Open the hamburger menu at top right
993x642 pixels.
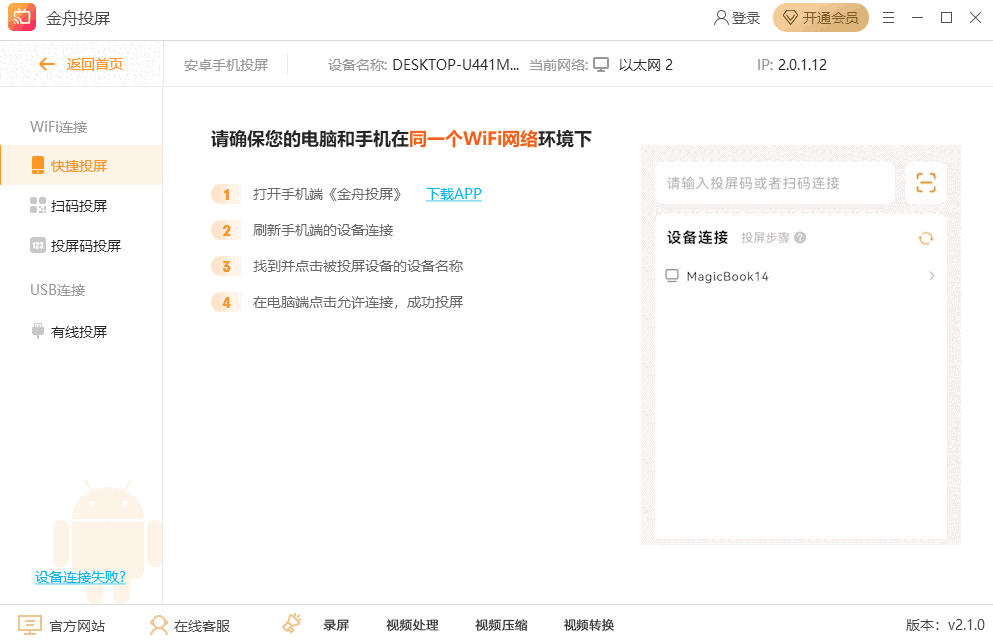pos(888,17)
